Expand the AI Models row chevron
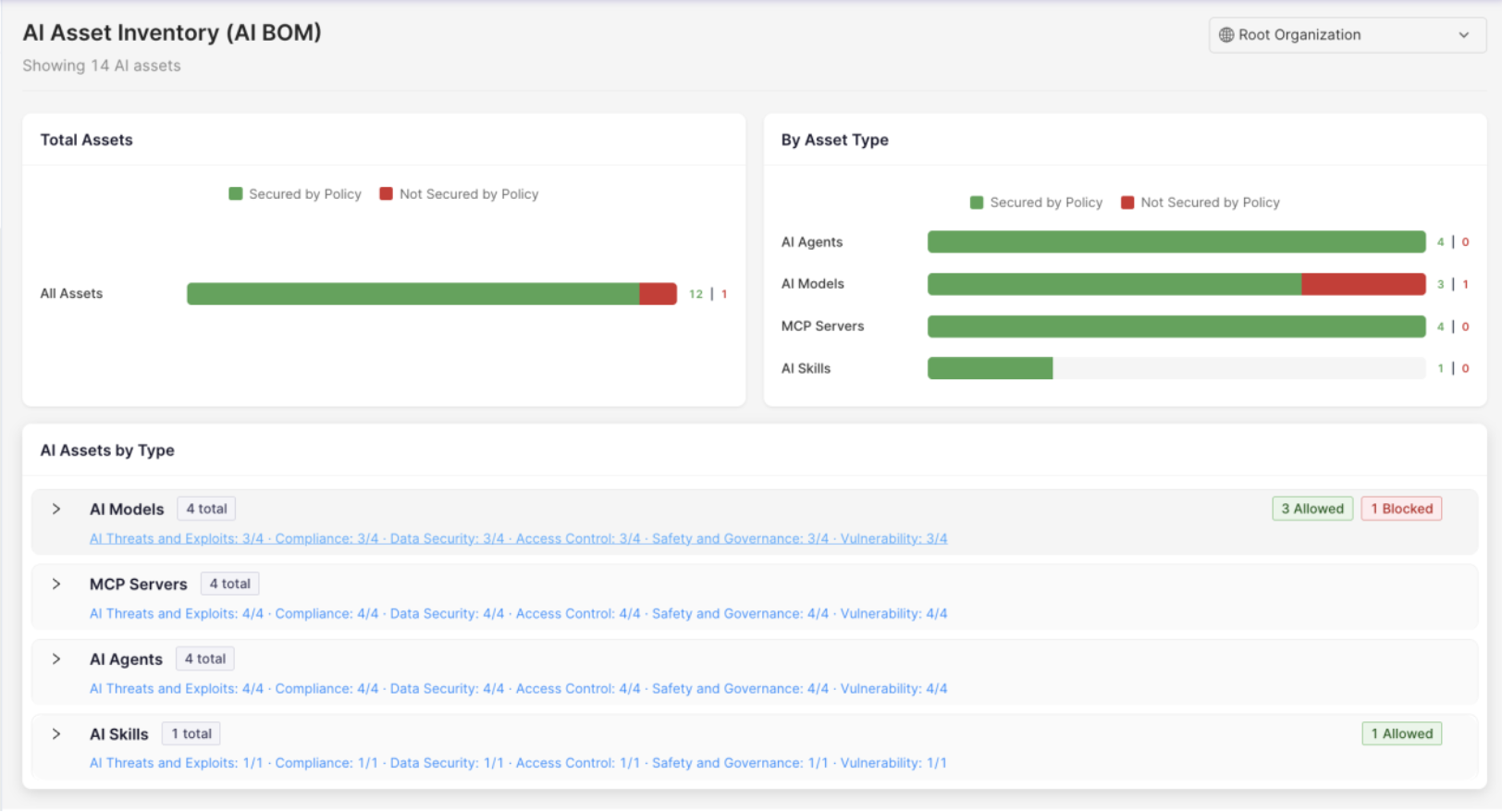This screenshot has height=812, width=1502. (x=56, y=510)
